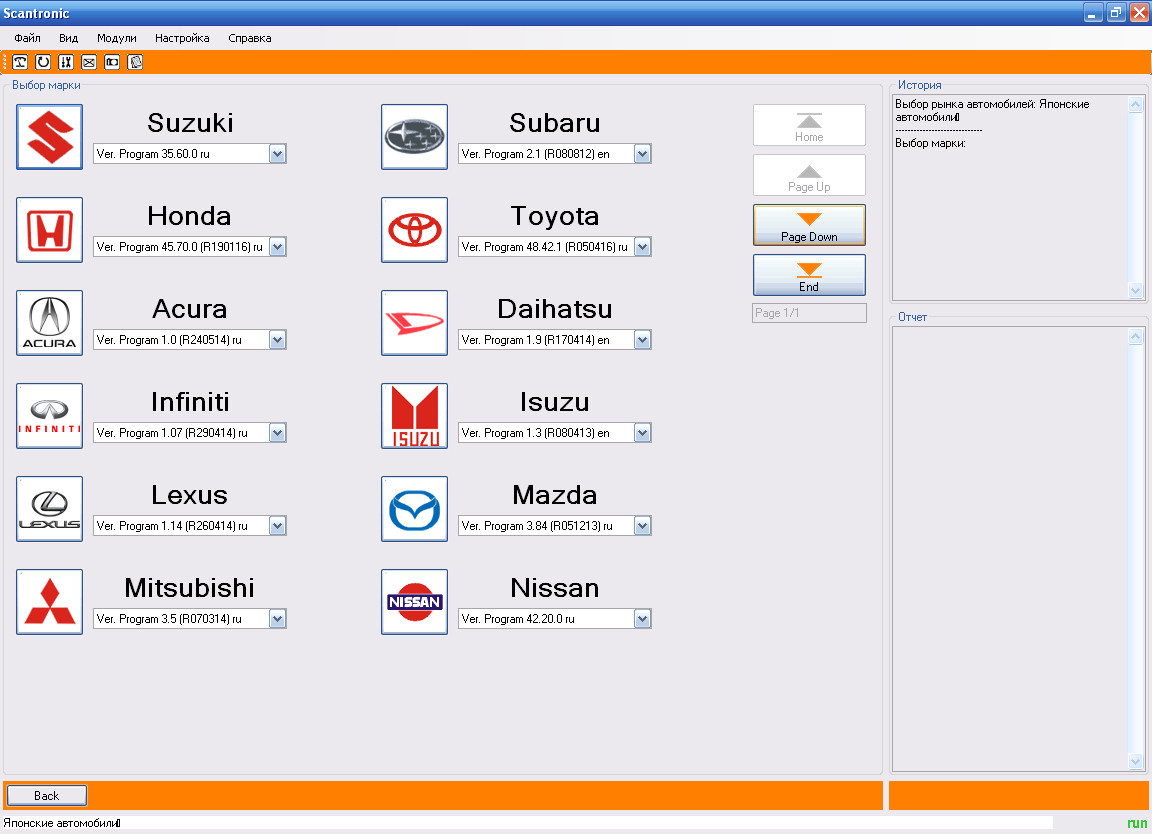Click the telephone icon in the toolbar
Viewport: 1152px width, 834px height.
click(20, 62)
